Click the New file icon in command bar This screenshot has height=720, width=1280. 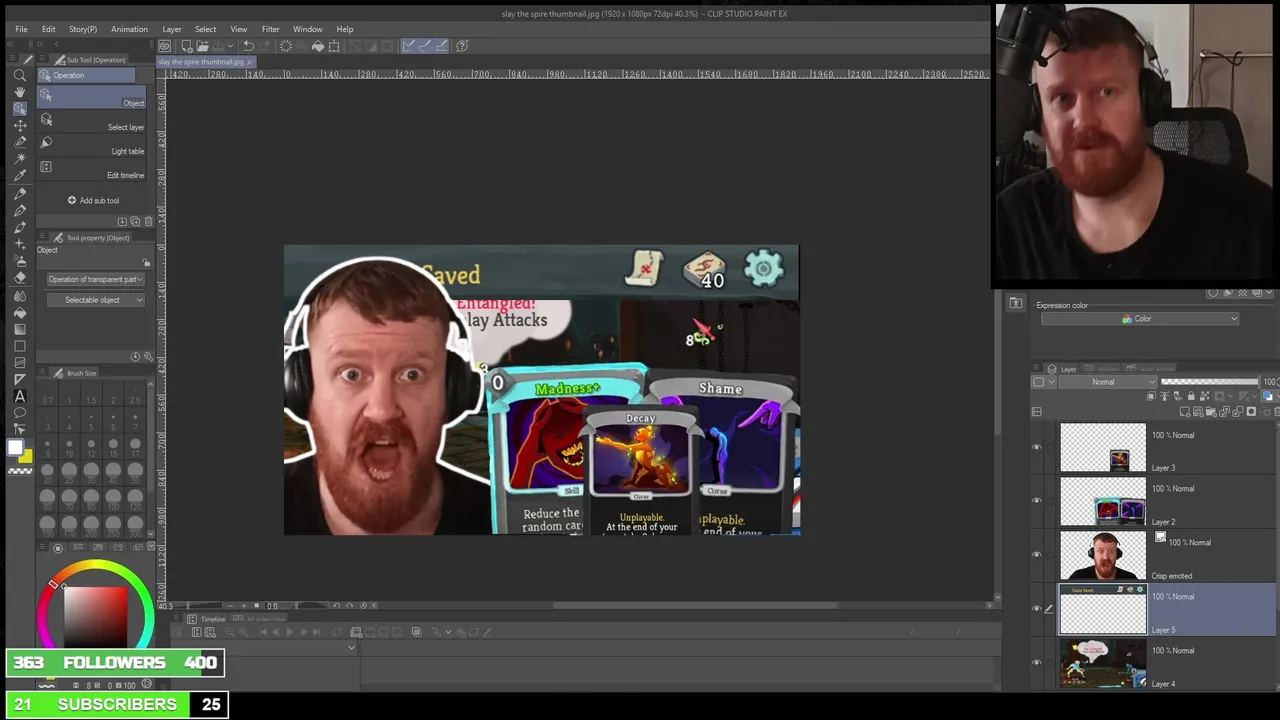(187, 46)
